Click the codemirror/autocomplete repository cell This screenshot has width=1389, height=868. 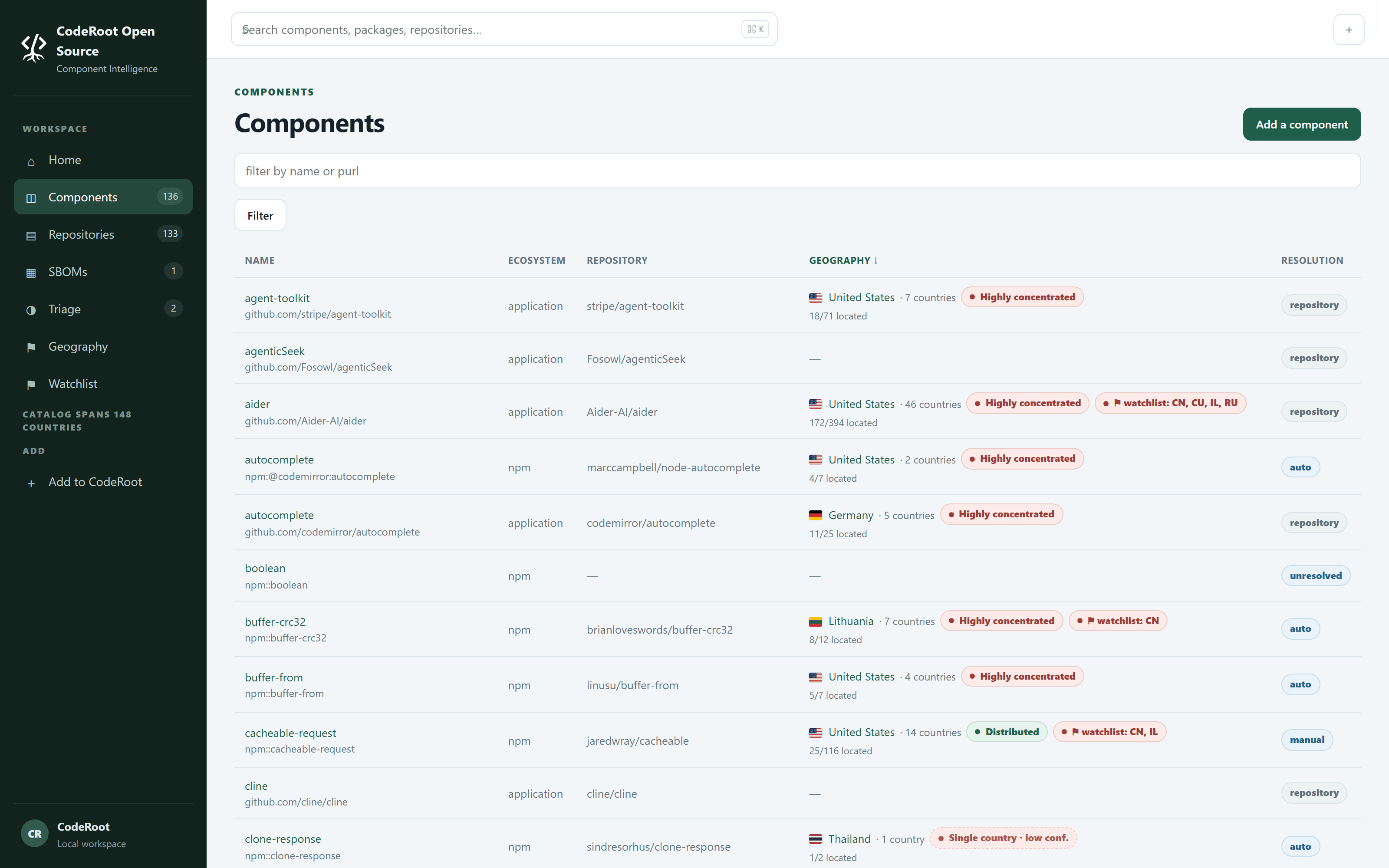(x=651, y=523)
